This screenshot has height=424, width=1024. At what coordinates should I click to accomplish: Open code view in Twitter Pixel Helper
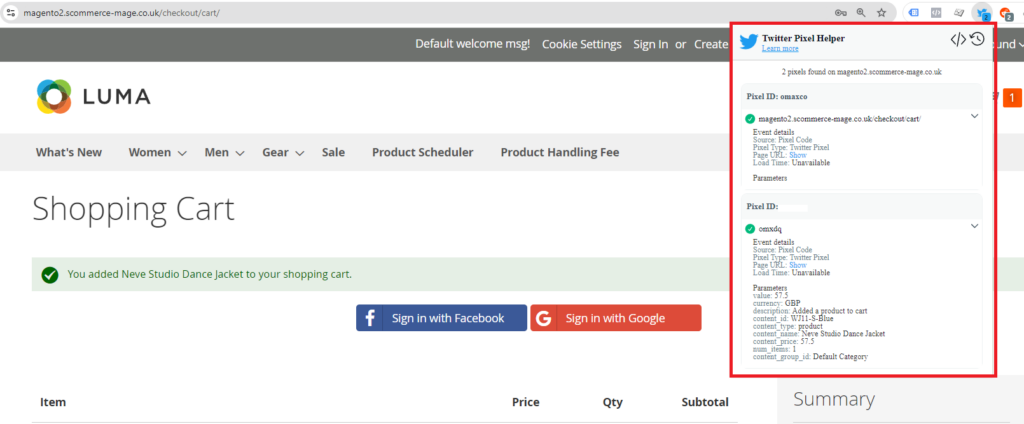(958, 40)
